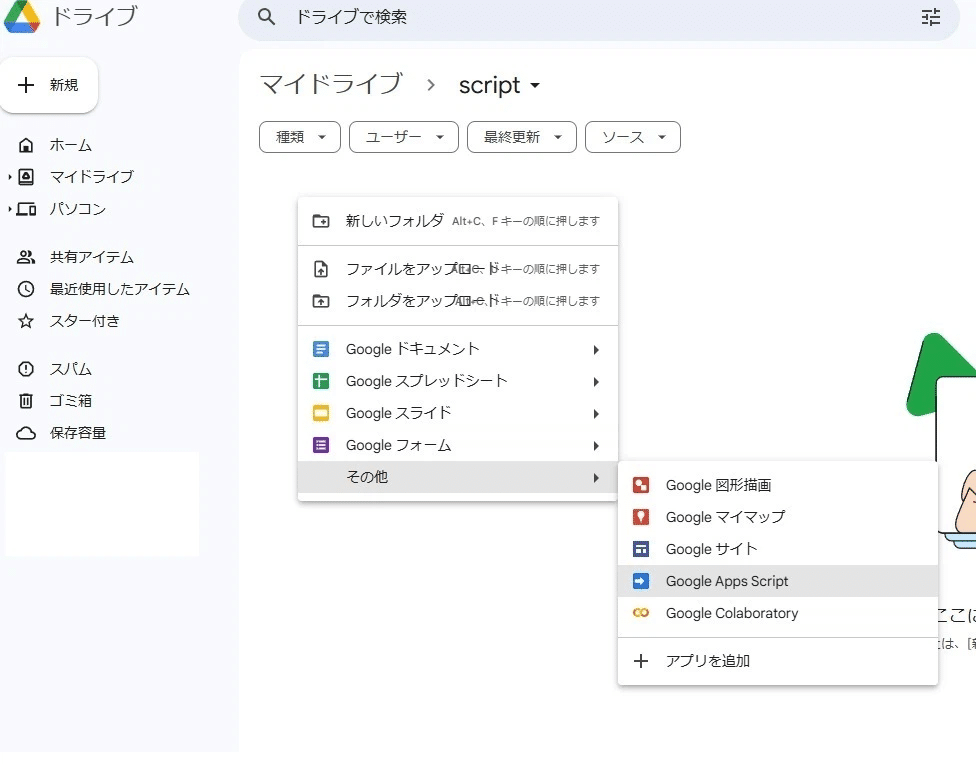The image size is (976, 764).
Task: Select Google マイマップ entry
Action: (777, 517)
